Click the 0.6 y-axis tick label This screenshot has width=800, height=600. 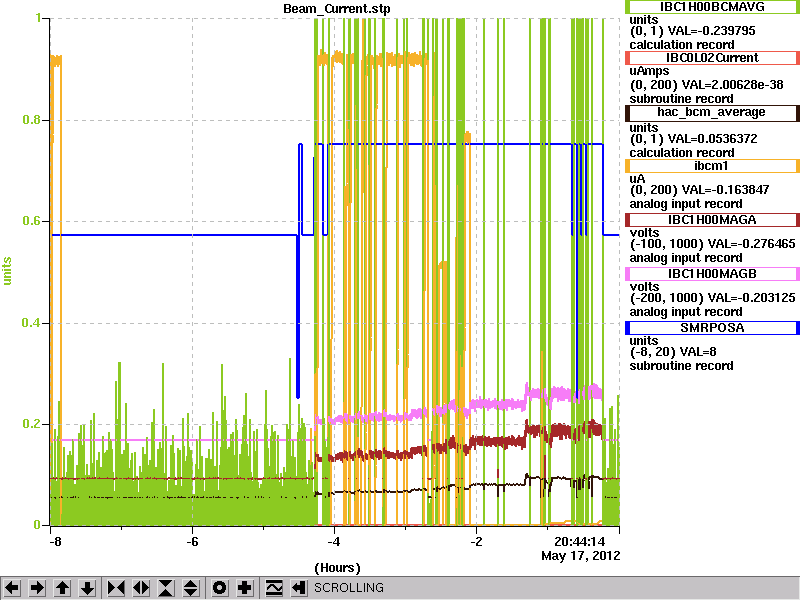click(32, 221)
